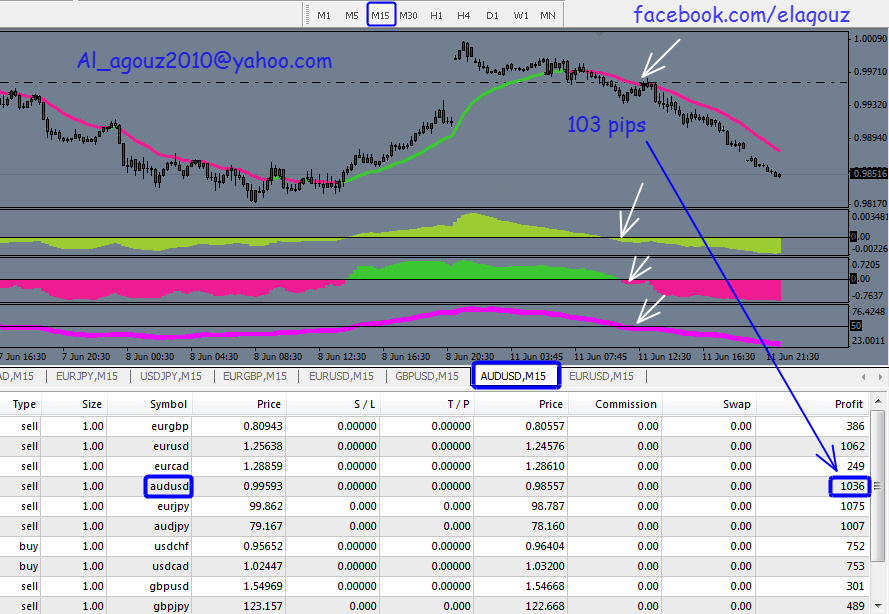Click the trade list scrollbar thumb
The width and height of the screenshot is (889, 614).
[x=879, y=485]
